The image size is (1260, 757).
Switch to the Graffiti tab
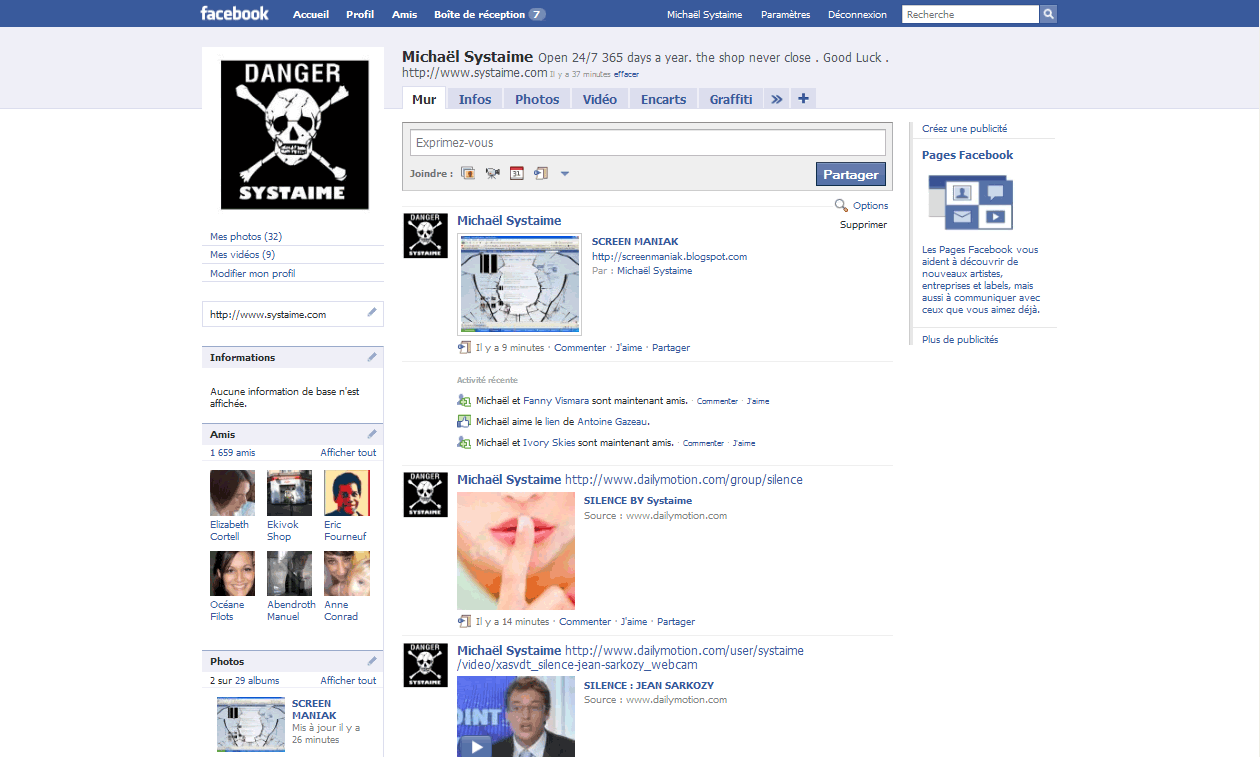(731, 99)
